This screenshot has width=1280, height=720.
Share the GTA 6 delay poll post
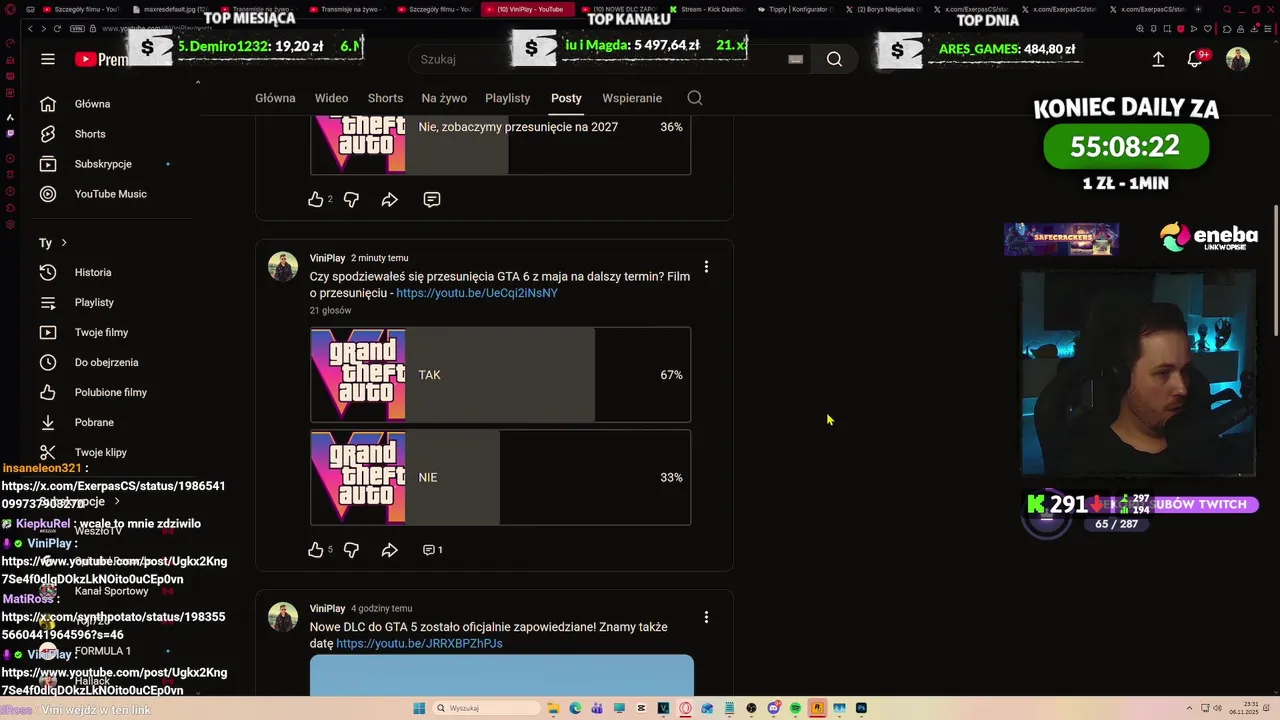[x=390, y=550]
